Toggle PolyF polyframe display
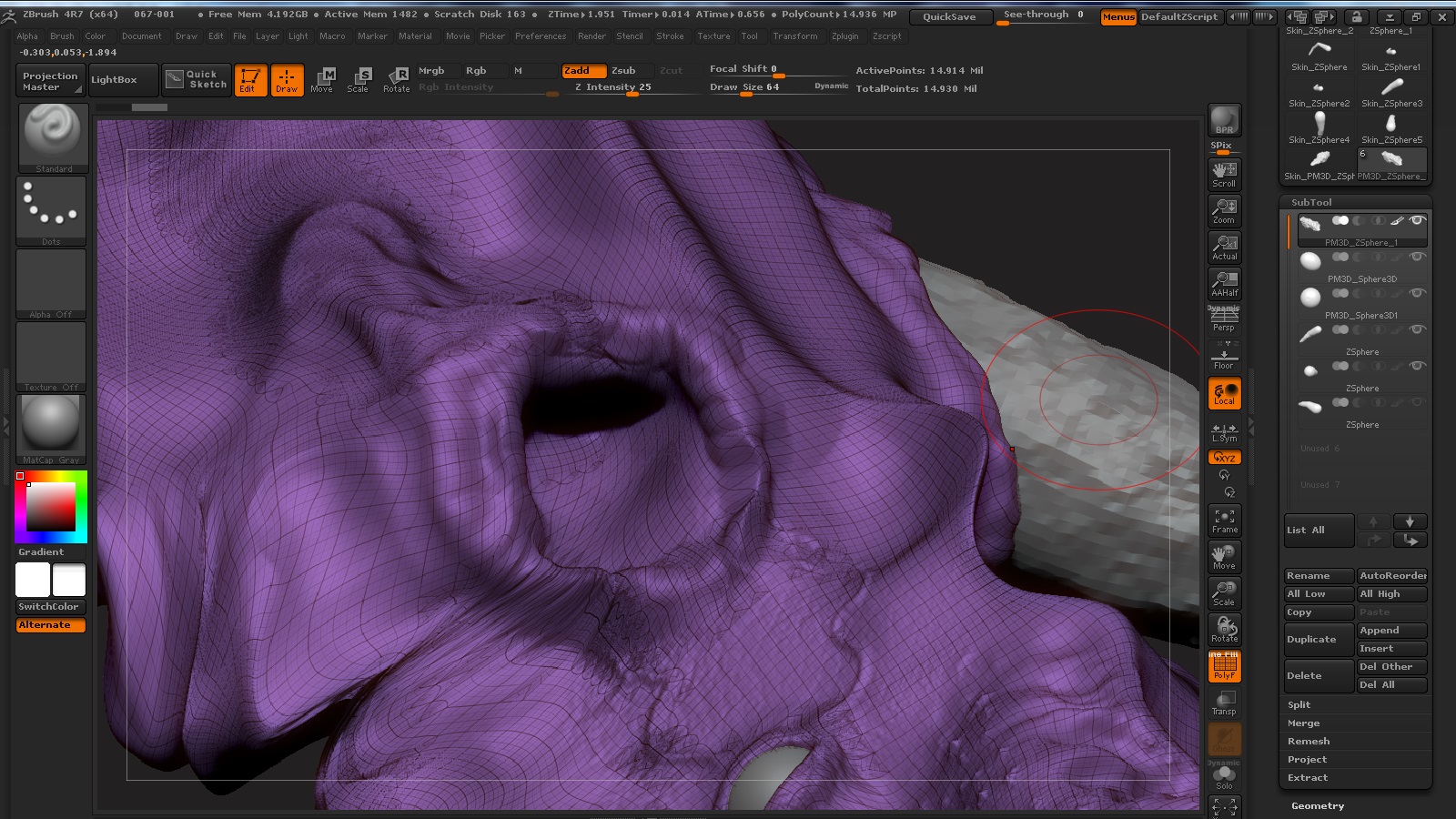Image resolution: width=1456 pixels, height=819 pixels. click(x=1224, y=666)
